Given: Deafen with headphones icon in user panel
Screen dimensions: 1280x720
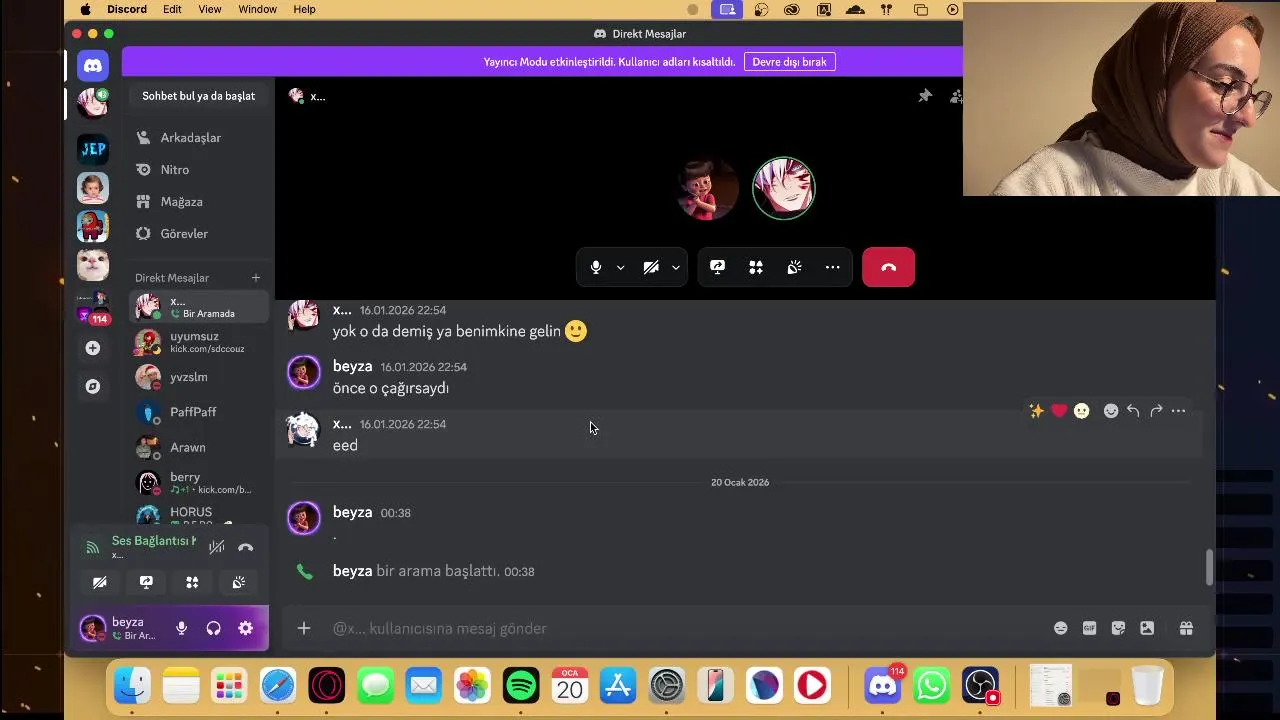Looking at the screenshot, I should click(213, 628).
